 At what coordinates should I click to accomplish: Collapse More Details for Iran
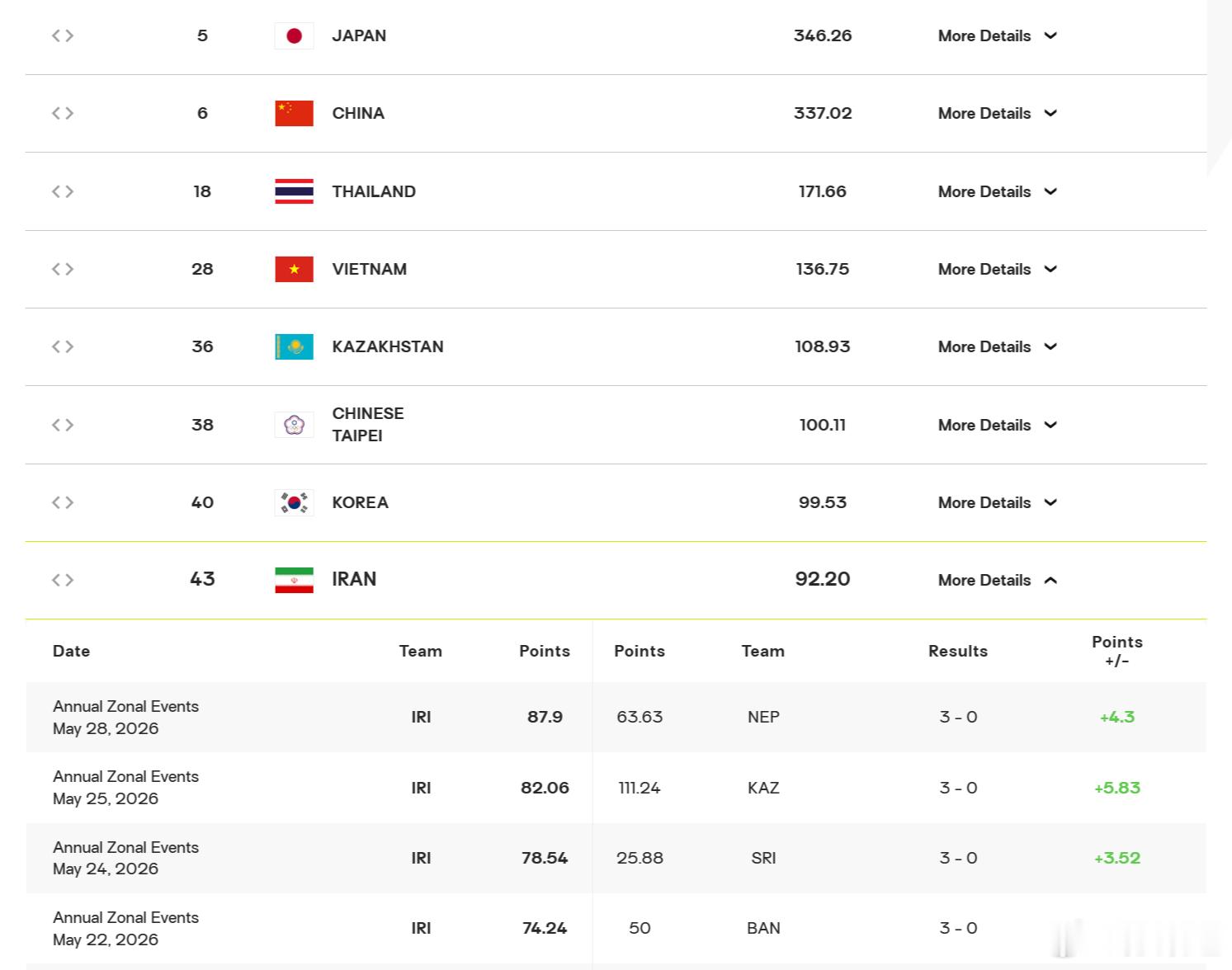pos(998,580)
